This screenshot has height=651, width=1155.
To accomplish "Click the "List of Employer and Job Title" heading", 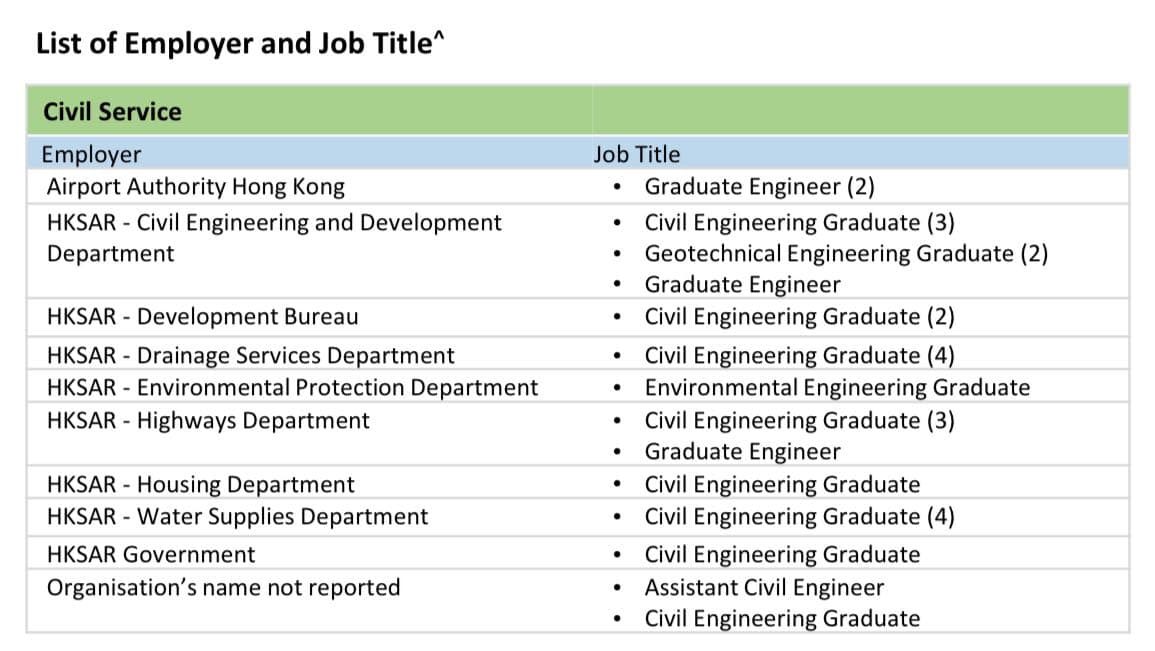I will point(239,45).
